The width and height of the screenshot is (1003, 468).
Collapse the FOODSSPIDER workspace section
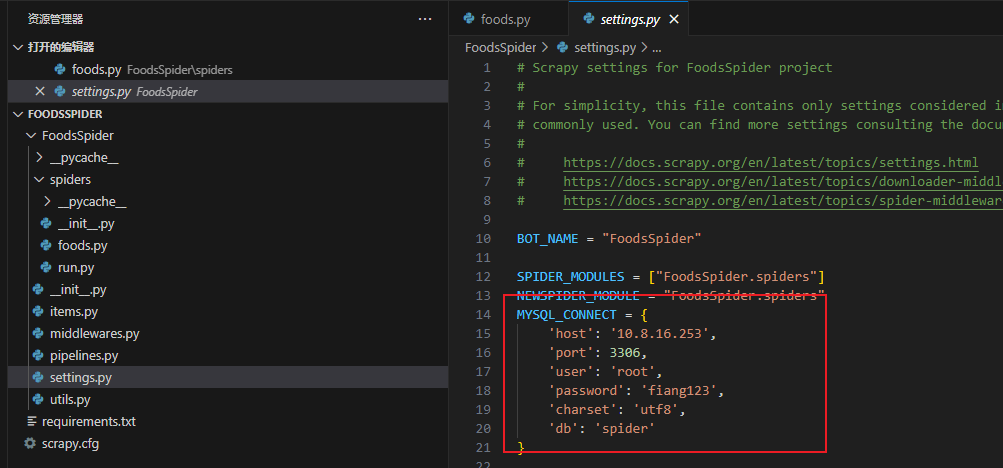[18, 114]
